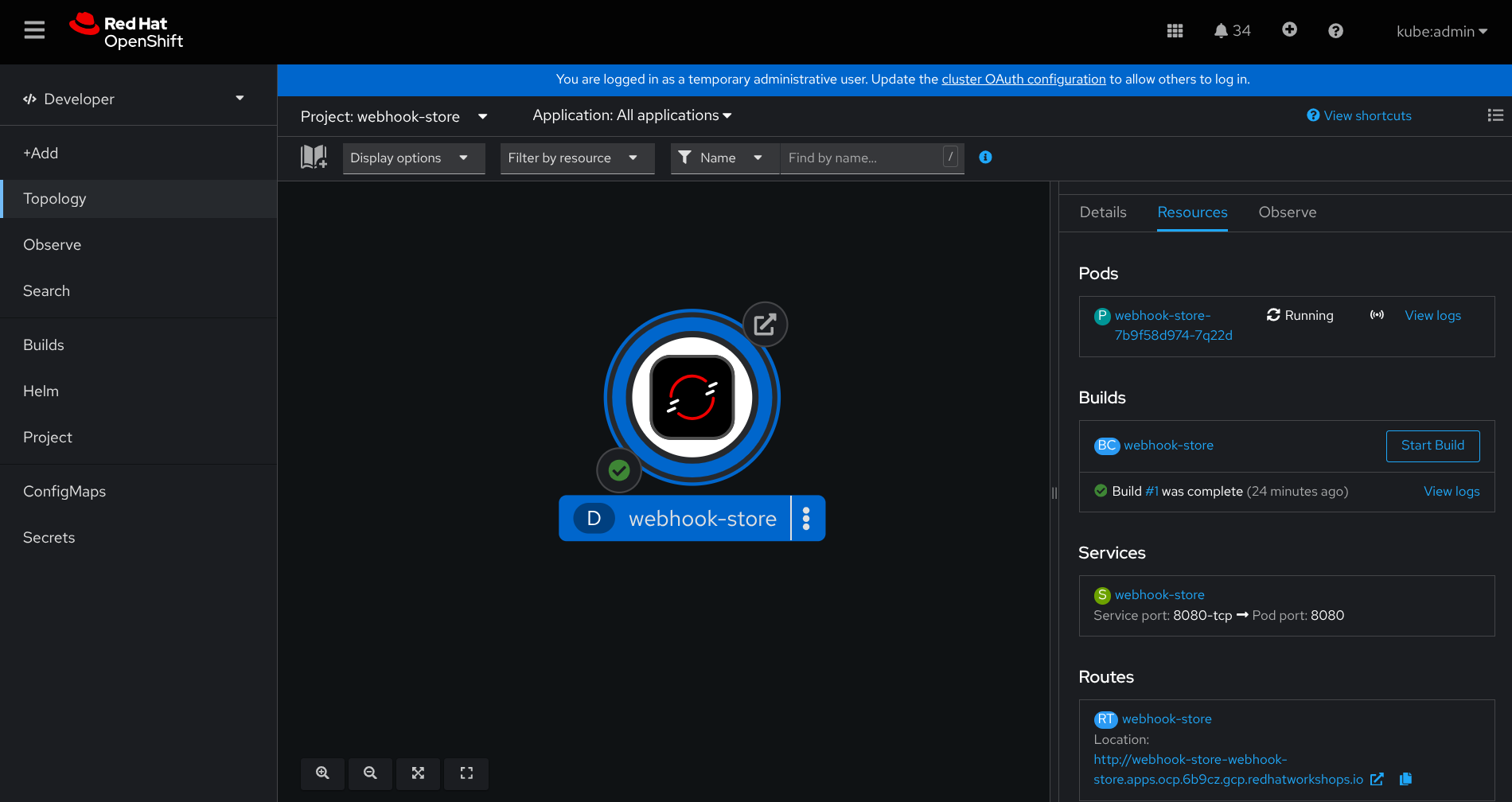Switch to the Details tab
Screen dimensions: 1512x802
point(1102,212)
